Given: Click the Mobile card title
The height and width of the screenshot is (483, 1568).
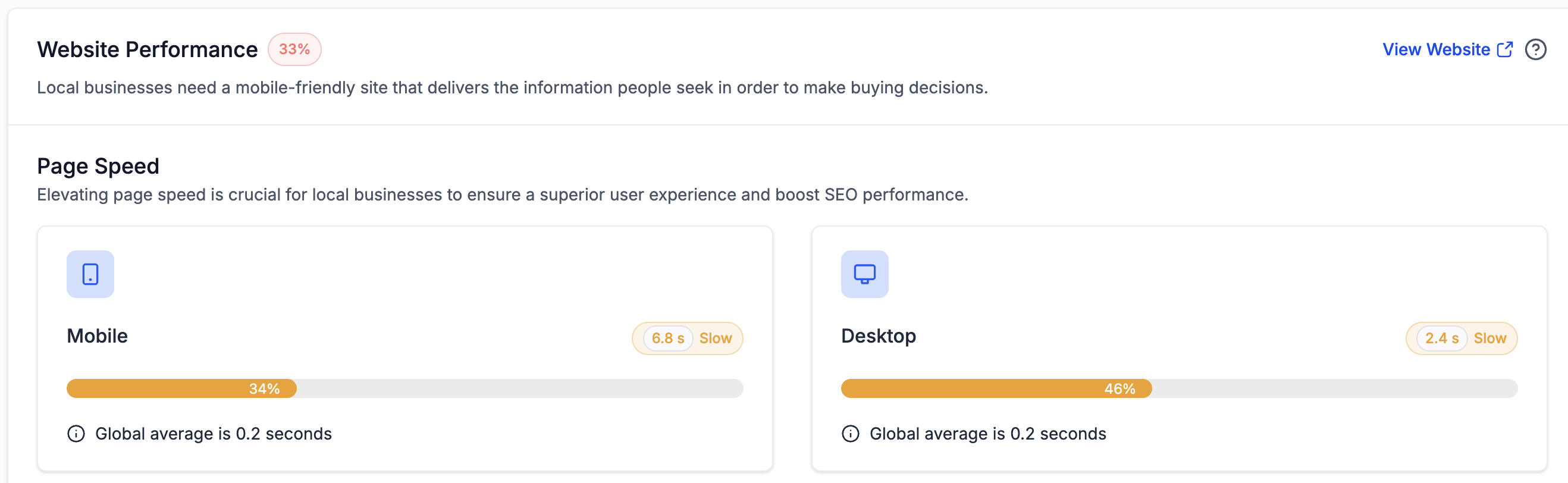Looking at the screenshot, I should click(x=98, y=336).
